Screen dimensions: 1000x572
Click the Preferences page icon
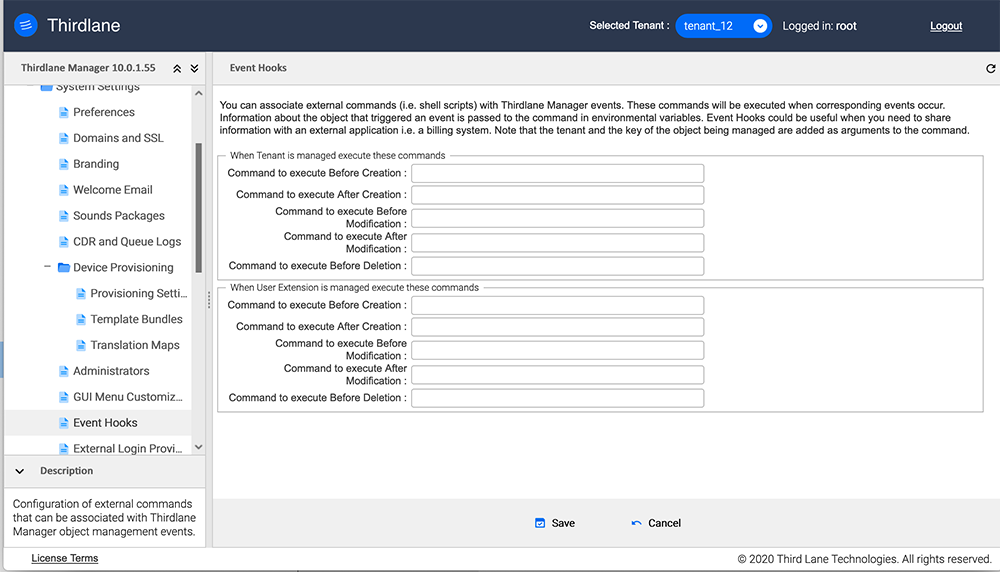[63, 112]
